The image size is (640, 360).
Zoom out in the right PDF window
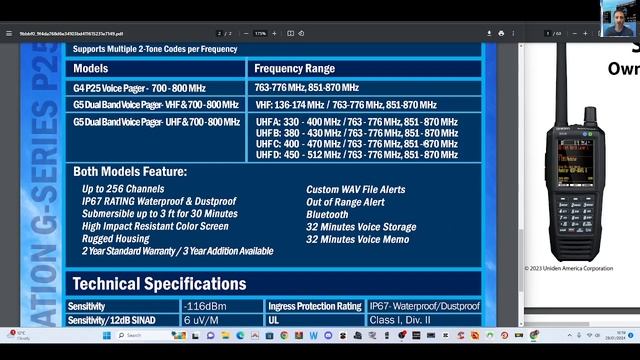point(575,33)
